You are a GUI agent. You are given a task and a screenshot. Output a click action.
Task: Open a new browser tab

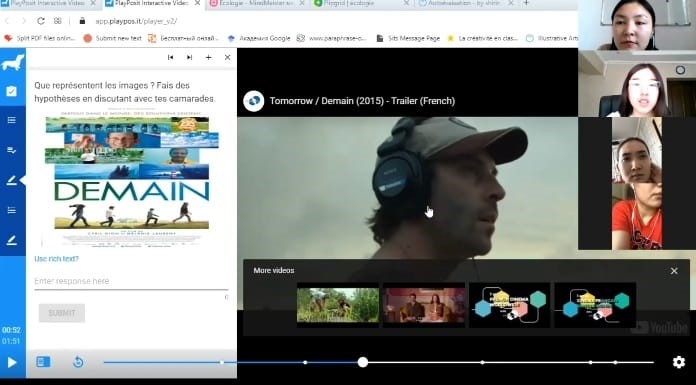(x=526, y=3)
